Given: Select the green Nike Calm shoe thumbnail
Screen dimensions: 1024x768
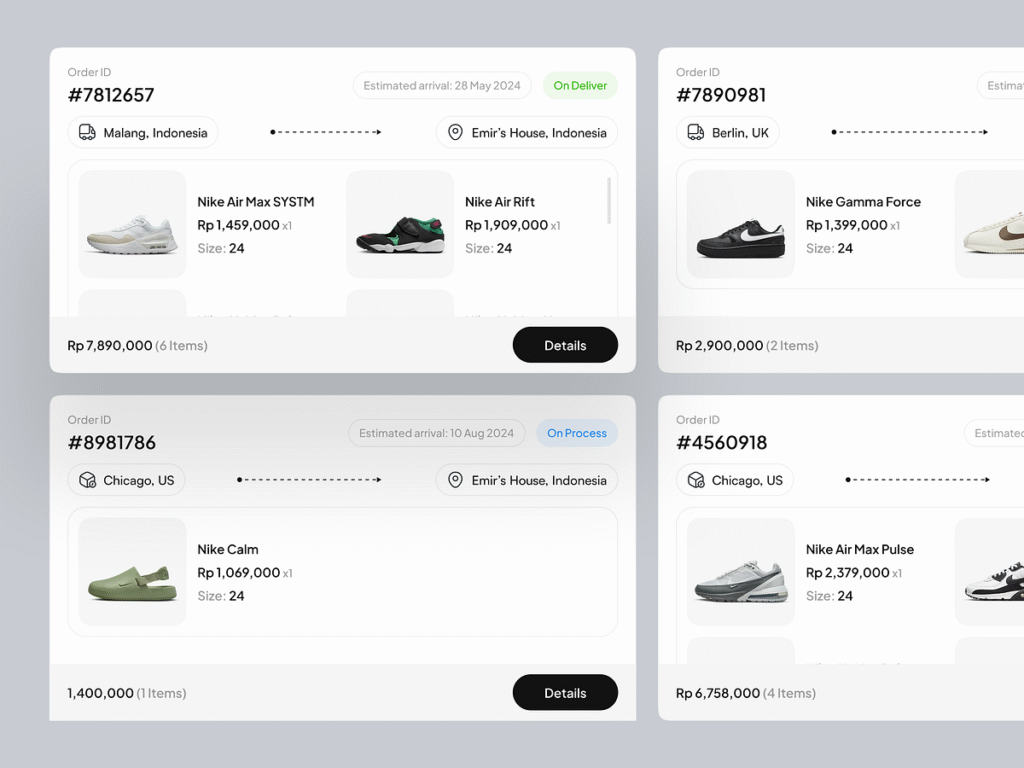Looking at the screenshot, I should (x=132, y=572).
